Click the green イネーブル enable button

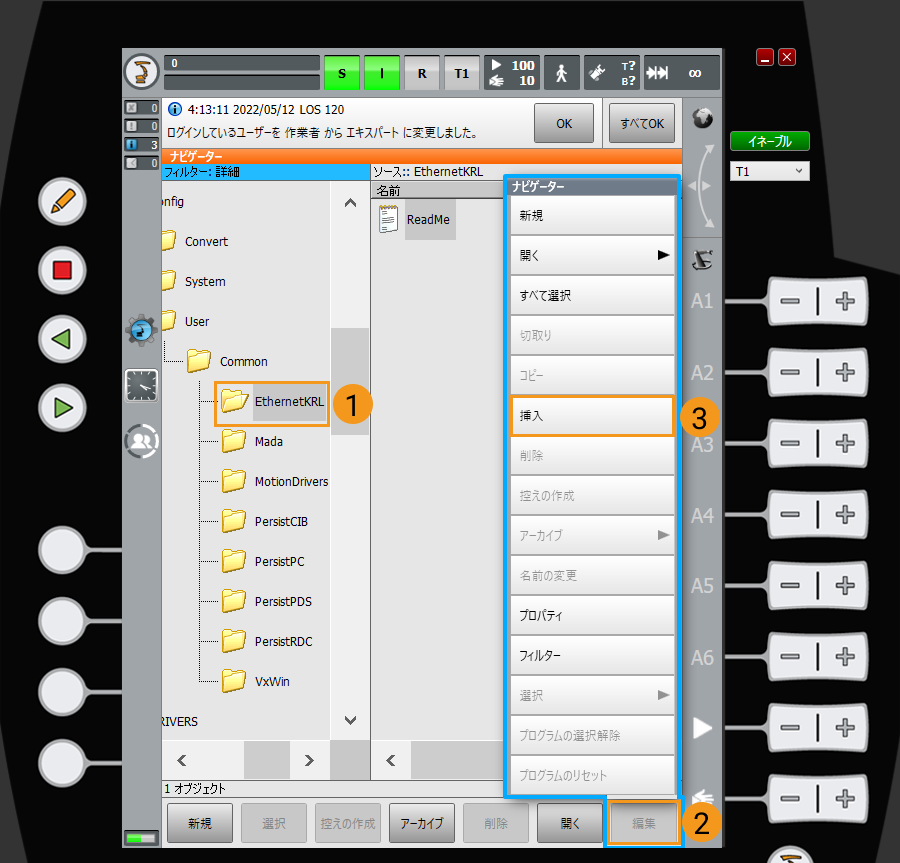click(x=770, y=141)
